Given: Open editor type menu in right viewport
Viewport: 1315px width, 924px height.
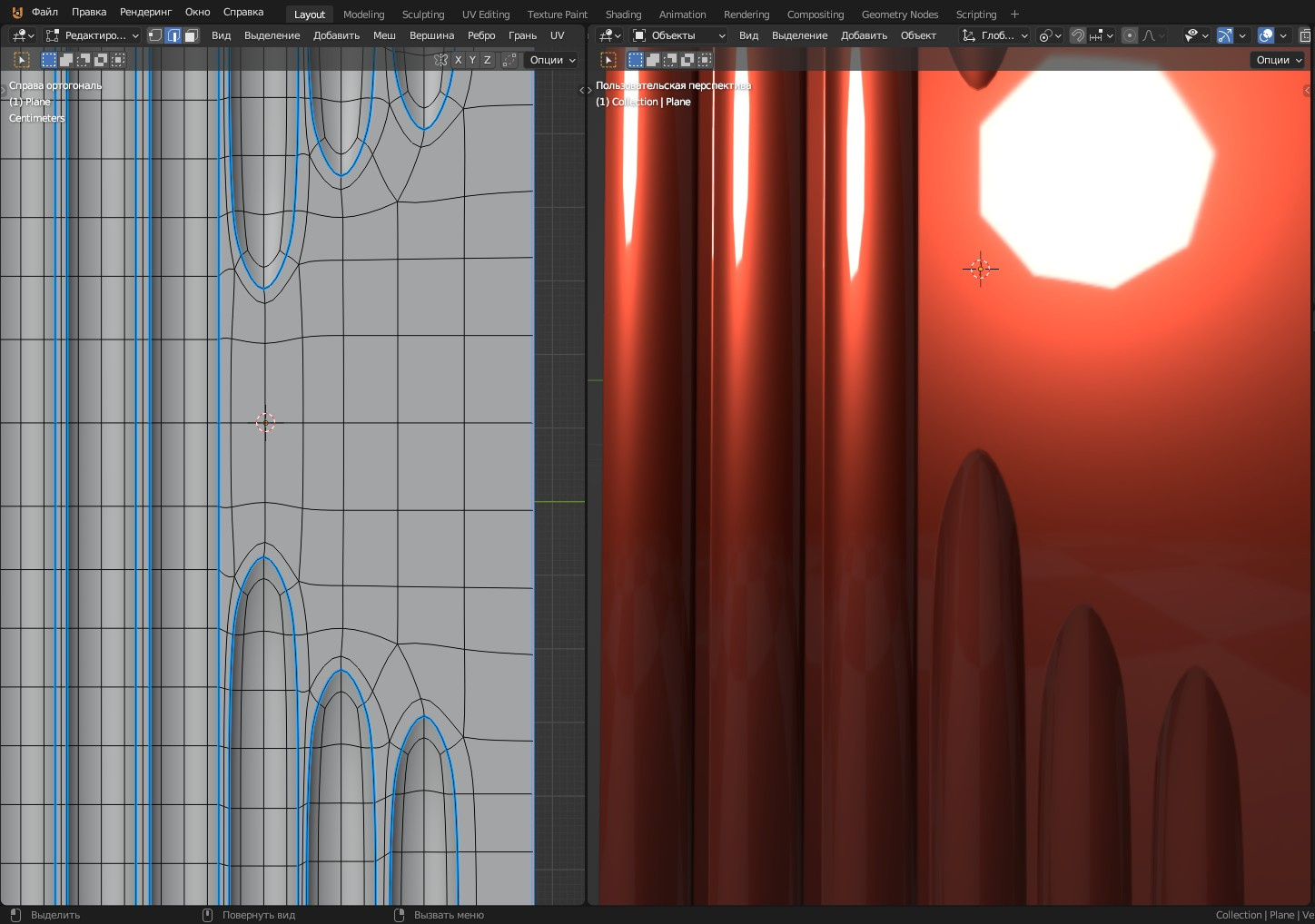Looking at the screenshot, I should click(x=610, y=35).
